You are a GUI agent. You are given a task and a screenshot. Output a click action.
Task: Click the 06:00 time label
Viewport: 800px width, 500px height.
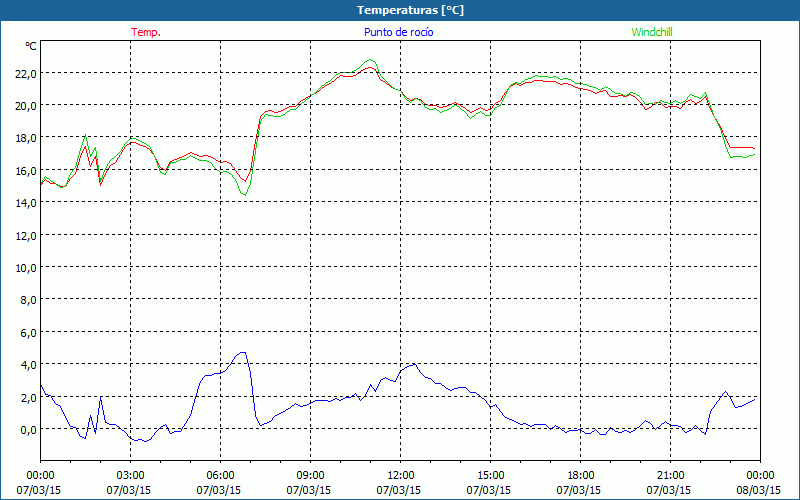[220, 476]
